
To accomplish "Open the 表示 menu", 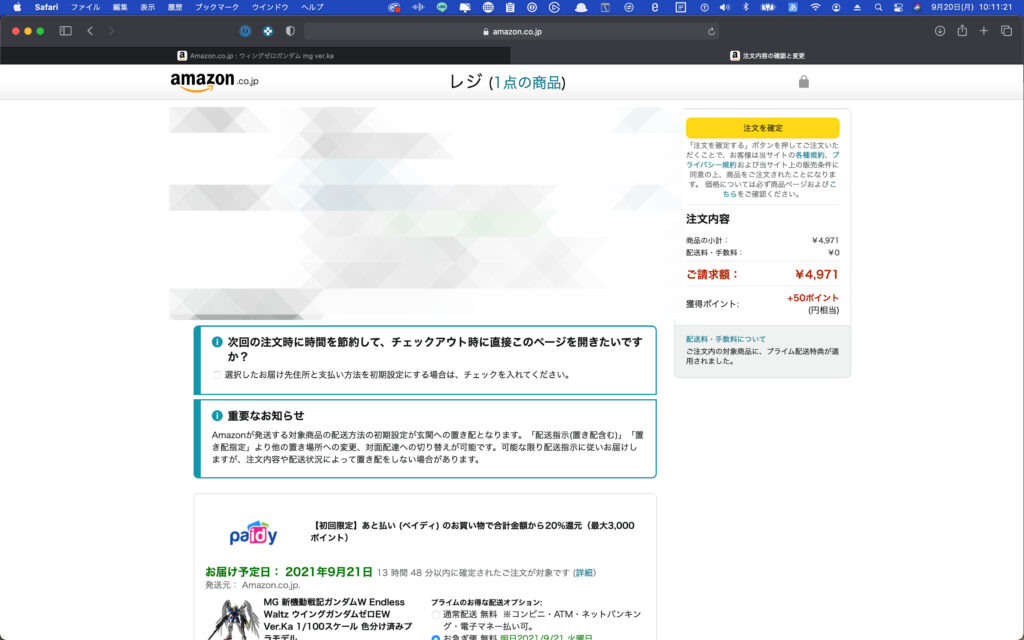I will tap(148, 7).
